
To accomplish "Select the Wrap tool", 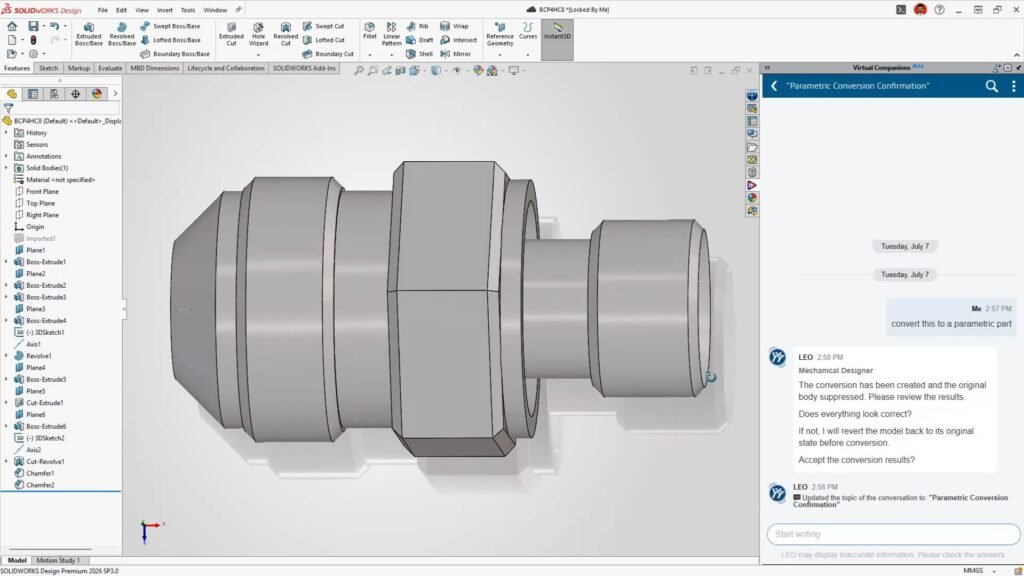I will (454, 26).
